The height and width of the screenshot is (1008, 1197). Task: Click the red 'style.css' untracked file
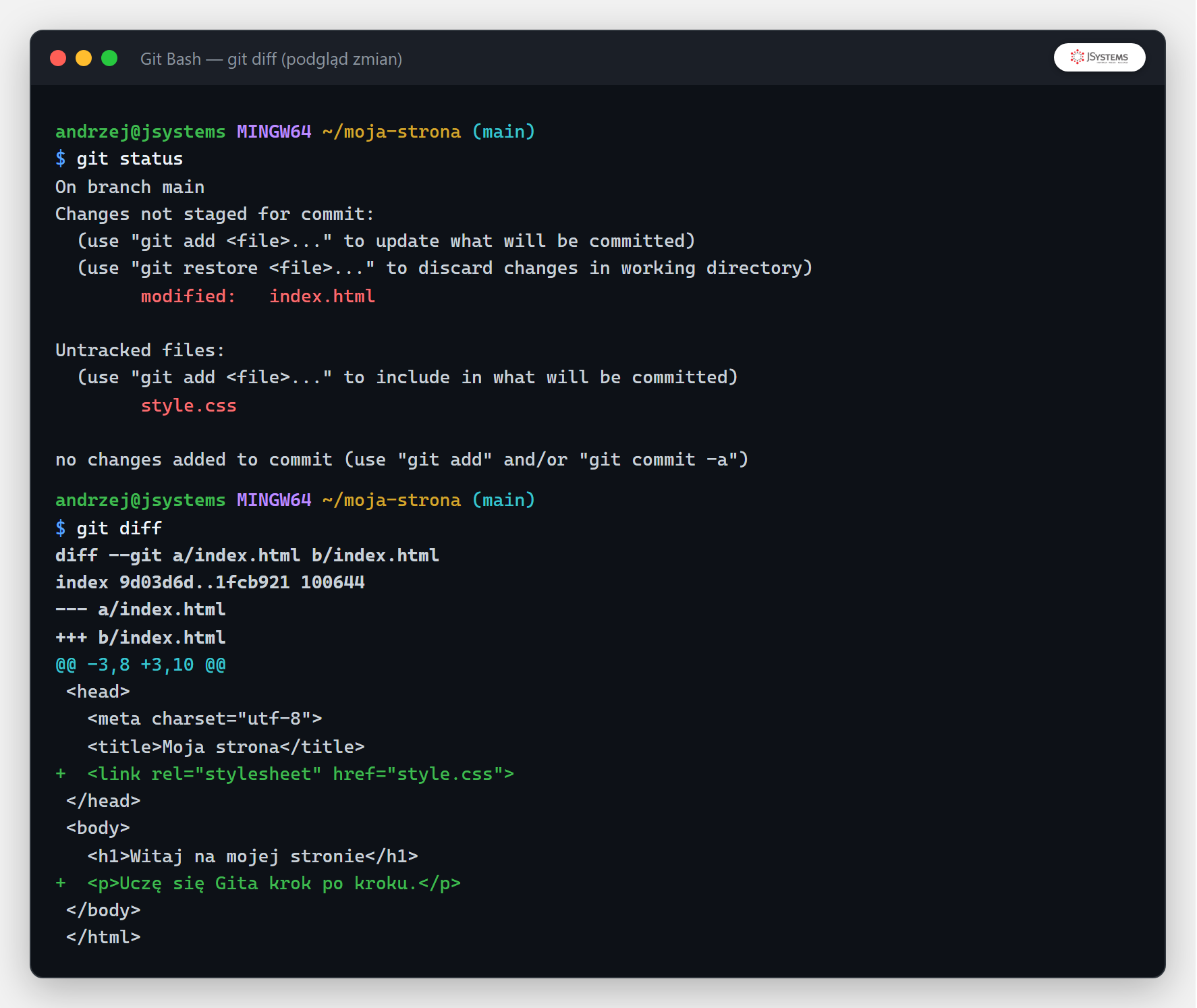[188, 405]
